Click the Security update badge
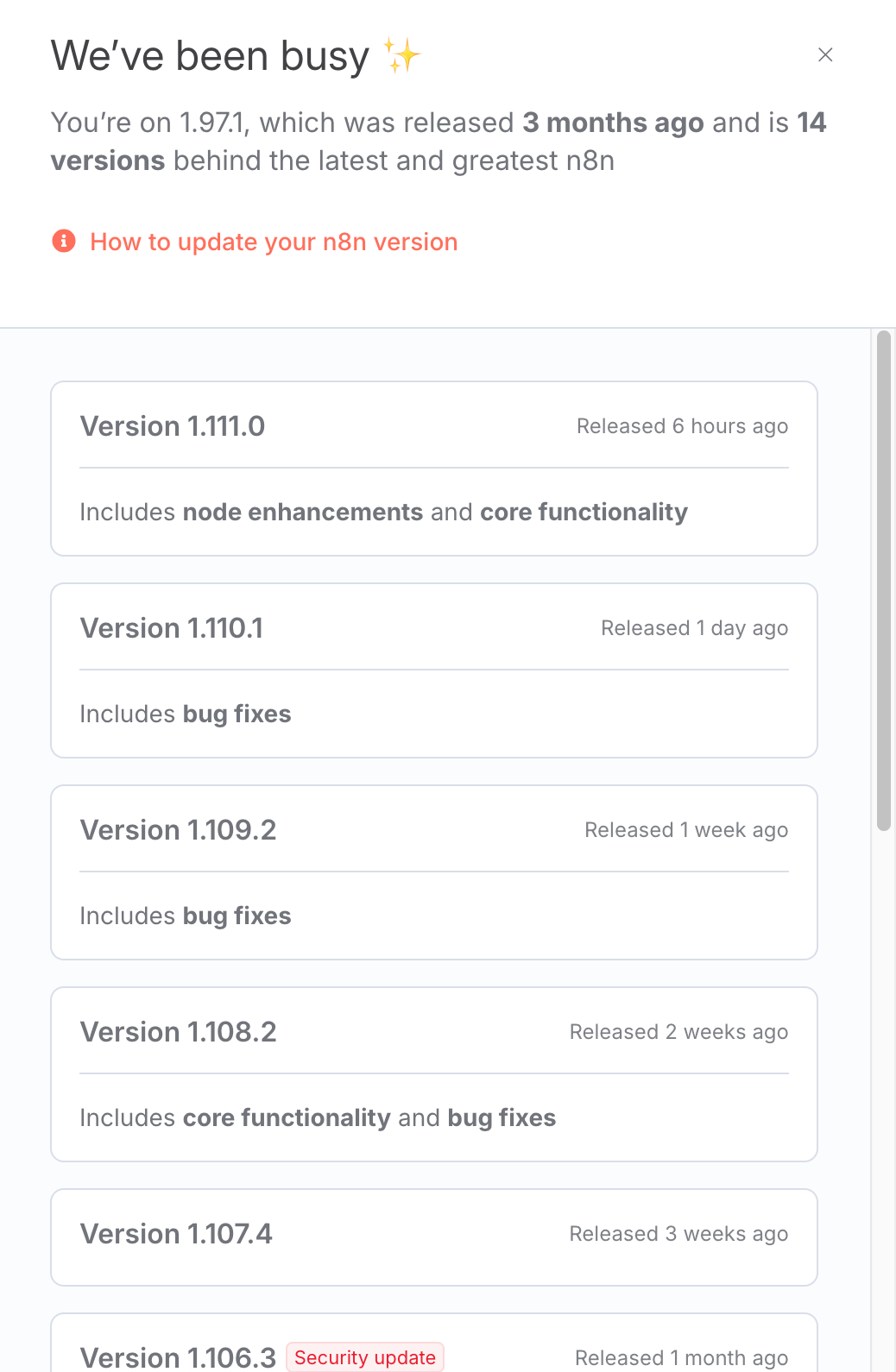896x1372 pixels. click(365, 1357)
